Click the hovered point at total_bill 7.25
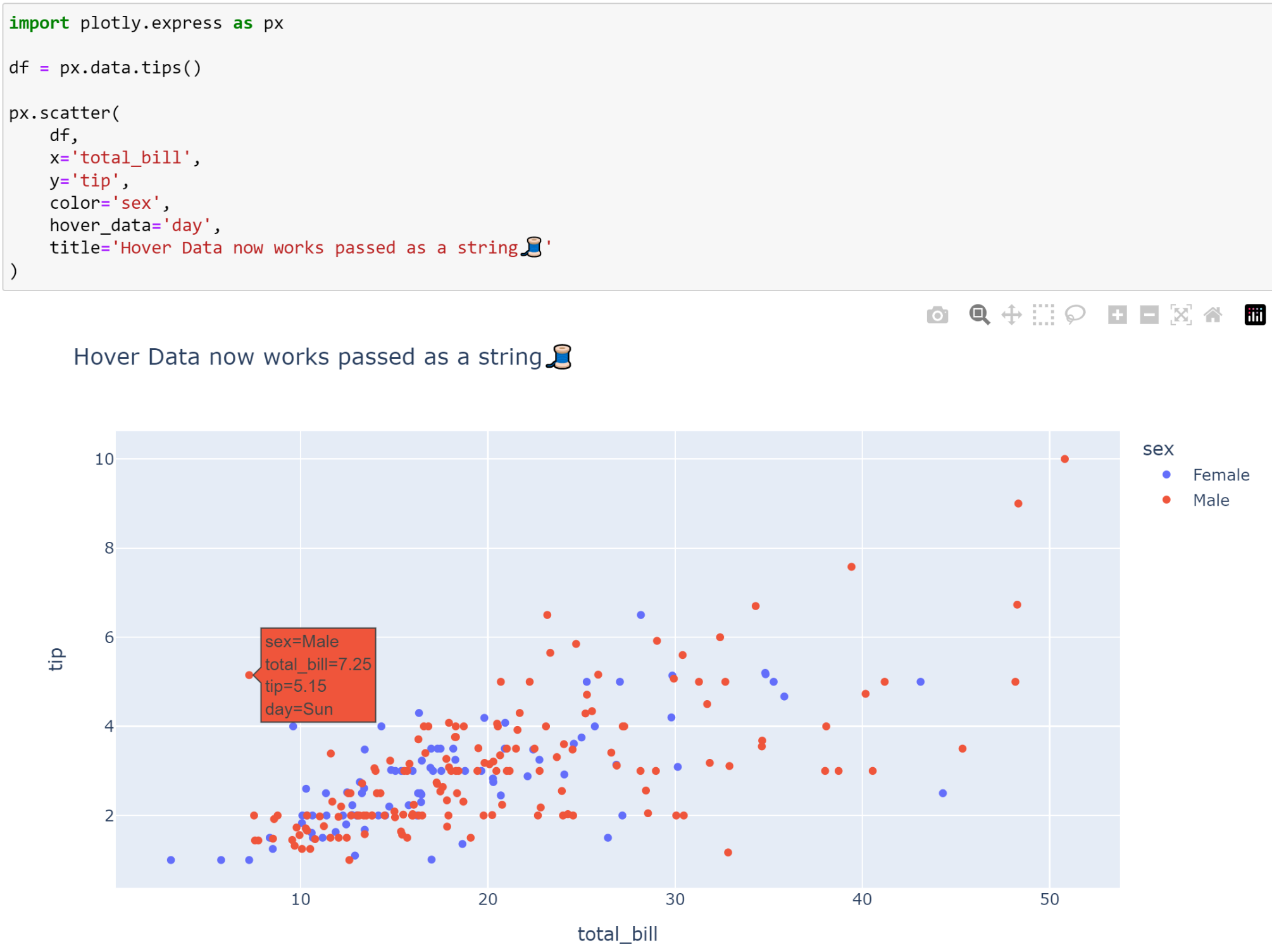This screenshot has width=1272, height=952. pyautogui.click(x=249, y=675)
